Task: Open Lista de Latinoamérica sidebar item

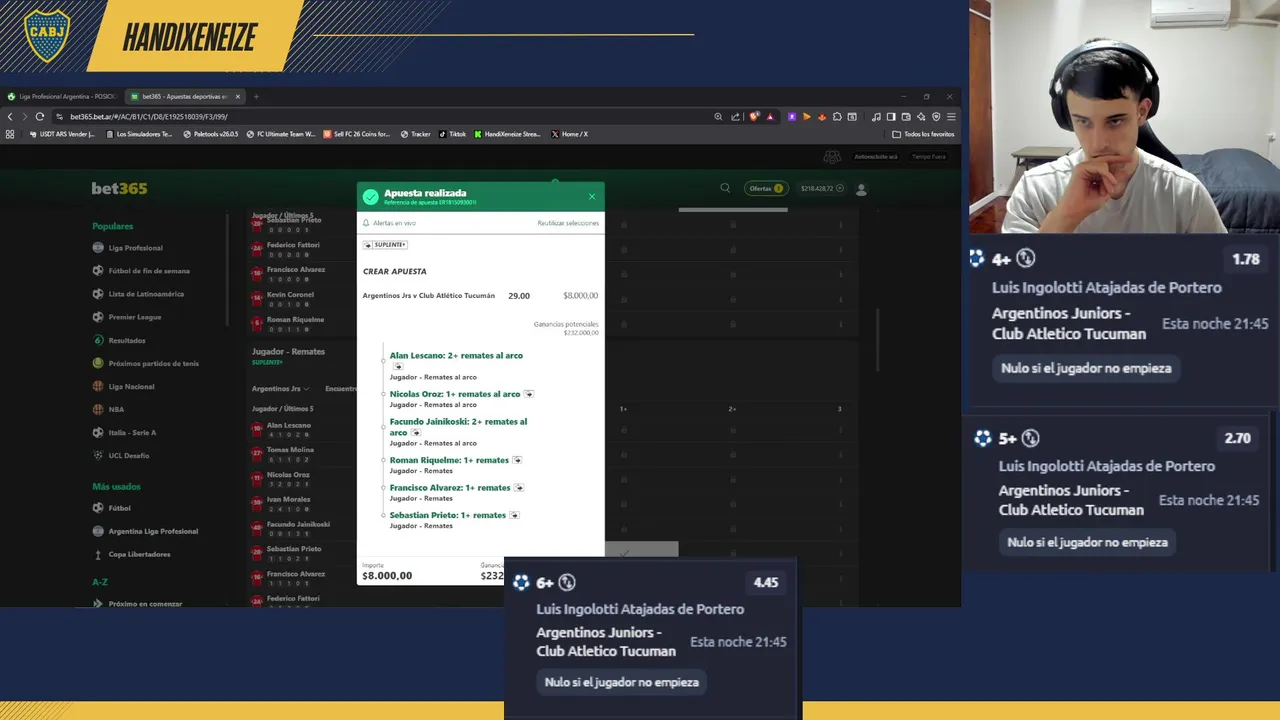Action: pyautogui.click(x=138, y=294)
